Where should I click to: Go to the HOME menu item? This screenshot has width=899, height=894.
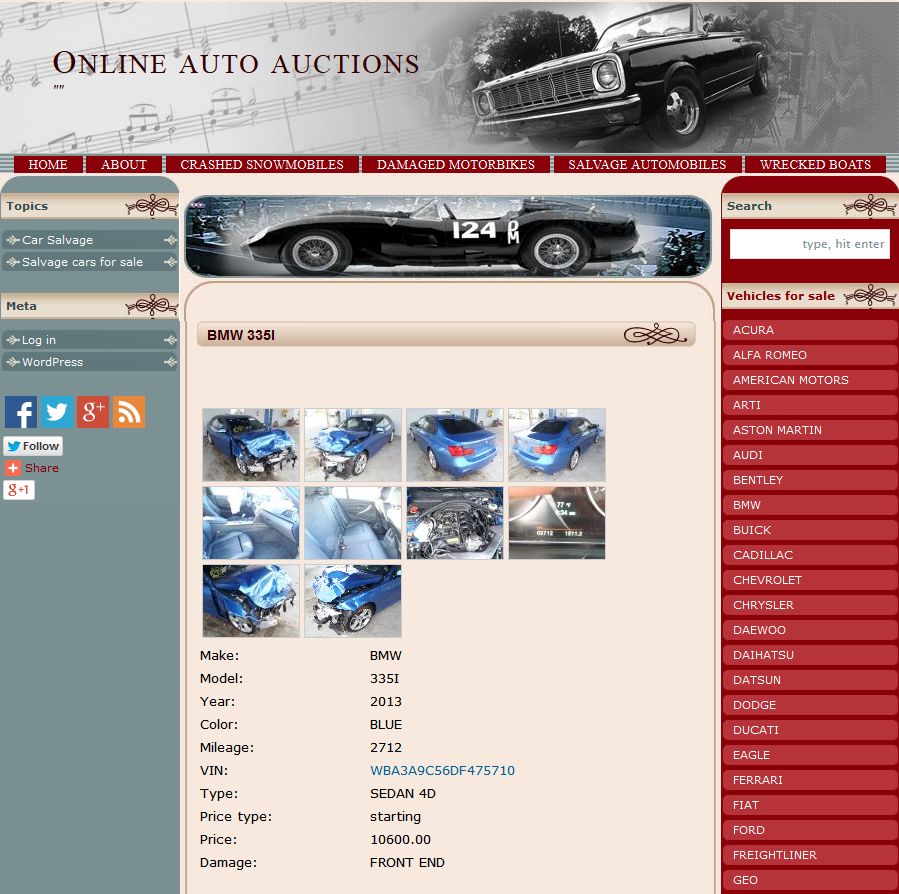(x=48, y=165)
